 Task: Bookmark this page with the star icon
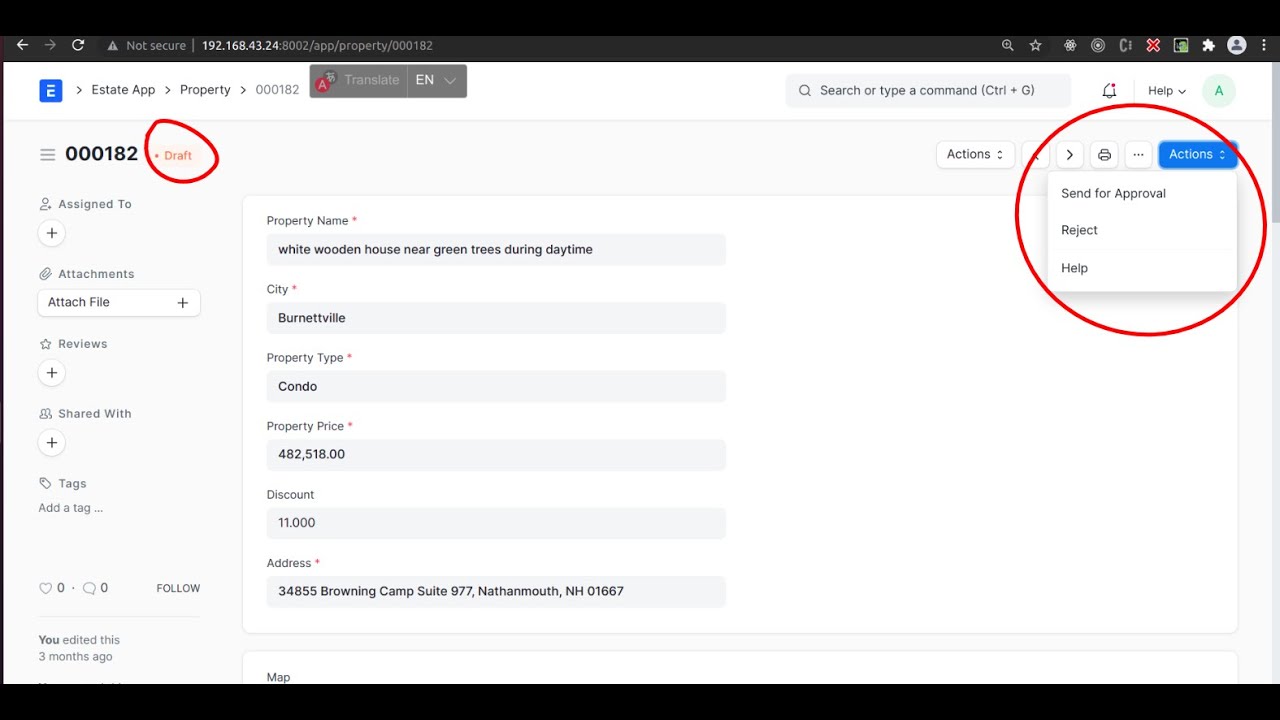(x=1035, y=45)
